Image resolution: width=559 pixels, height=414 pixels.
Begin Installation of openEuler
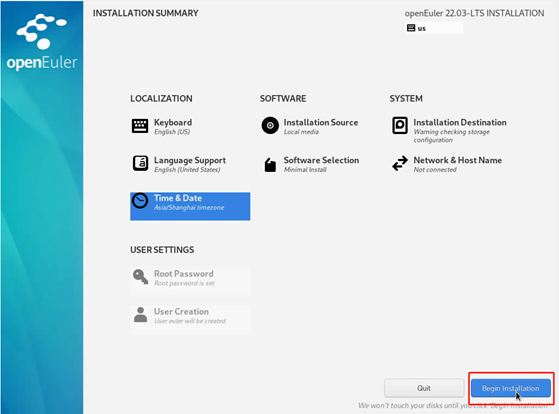click(x=511, y=388)
